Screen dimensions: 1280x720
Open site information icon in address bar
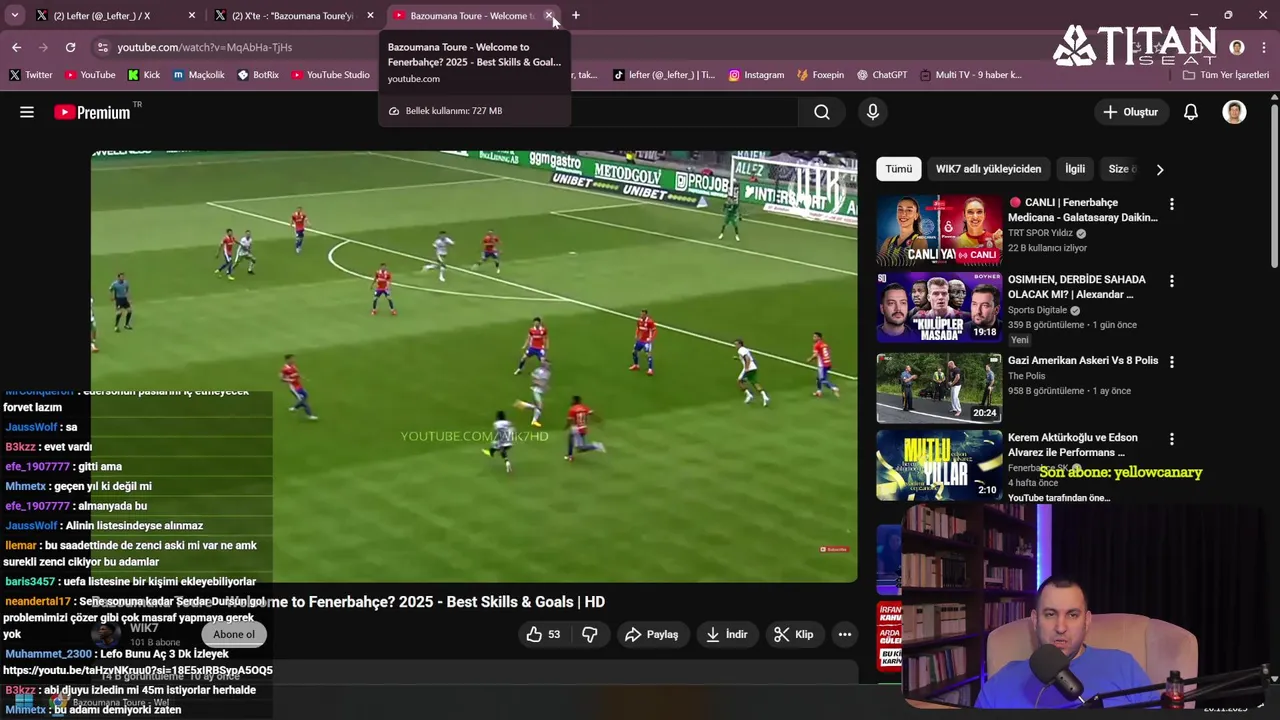tap(102, 47)
